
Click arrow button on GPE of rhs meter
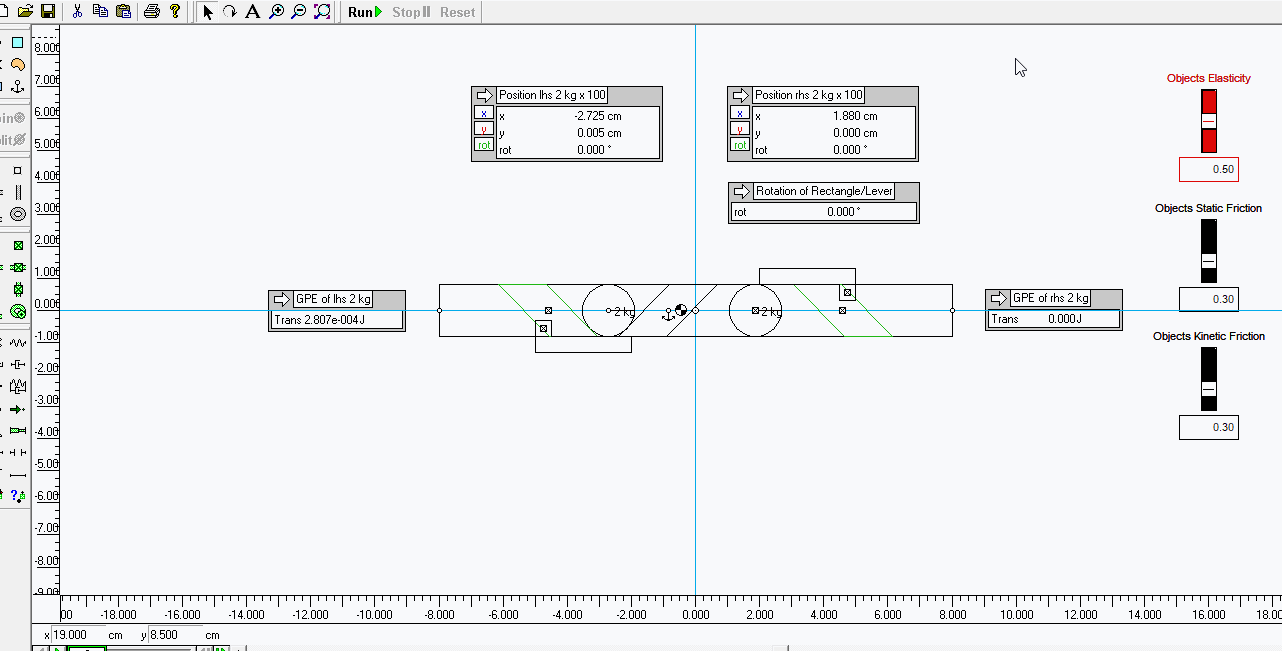[x=998, y=298]
